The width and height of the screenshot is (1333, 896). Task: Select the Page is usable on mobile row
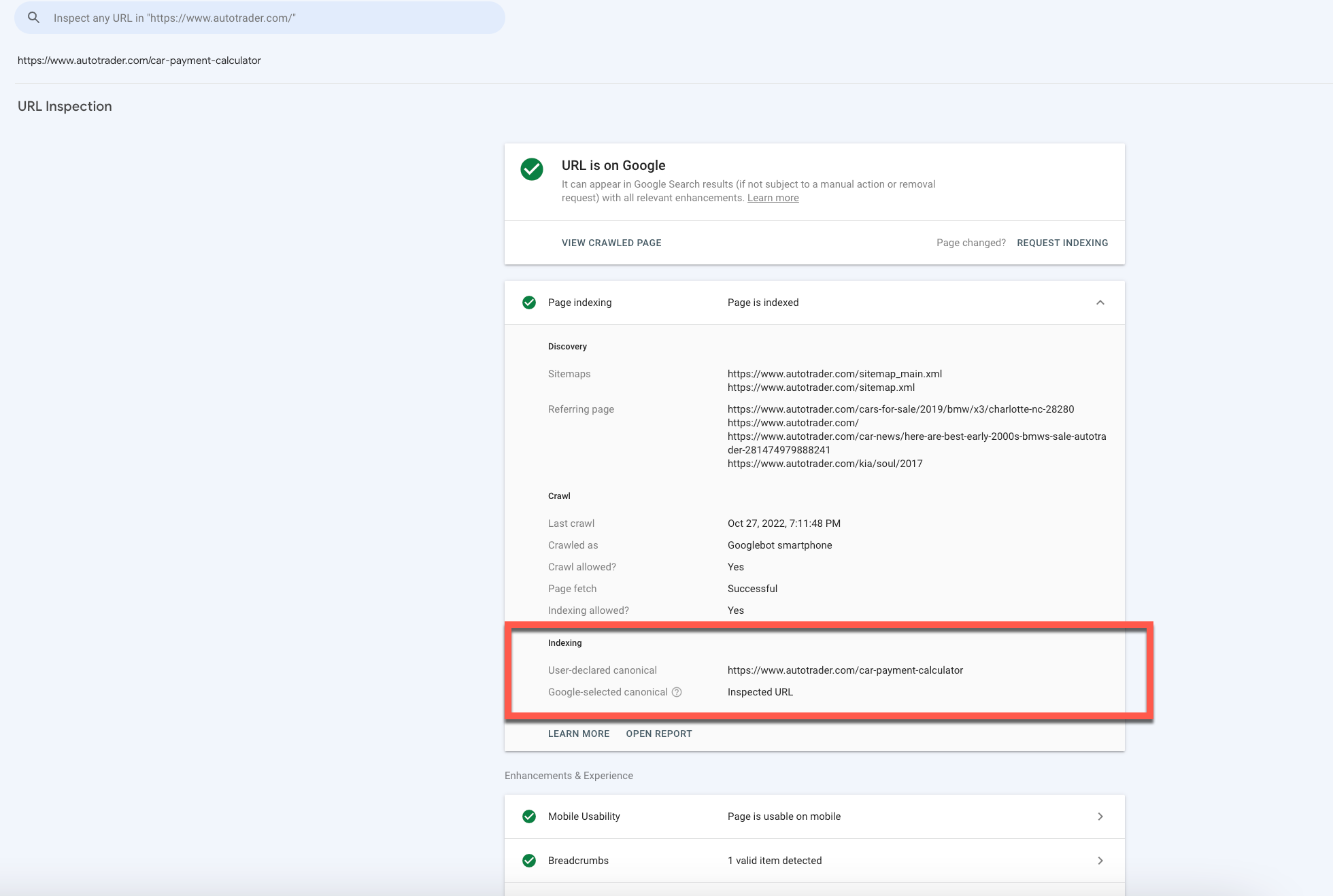(x=783, y=816)
